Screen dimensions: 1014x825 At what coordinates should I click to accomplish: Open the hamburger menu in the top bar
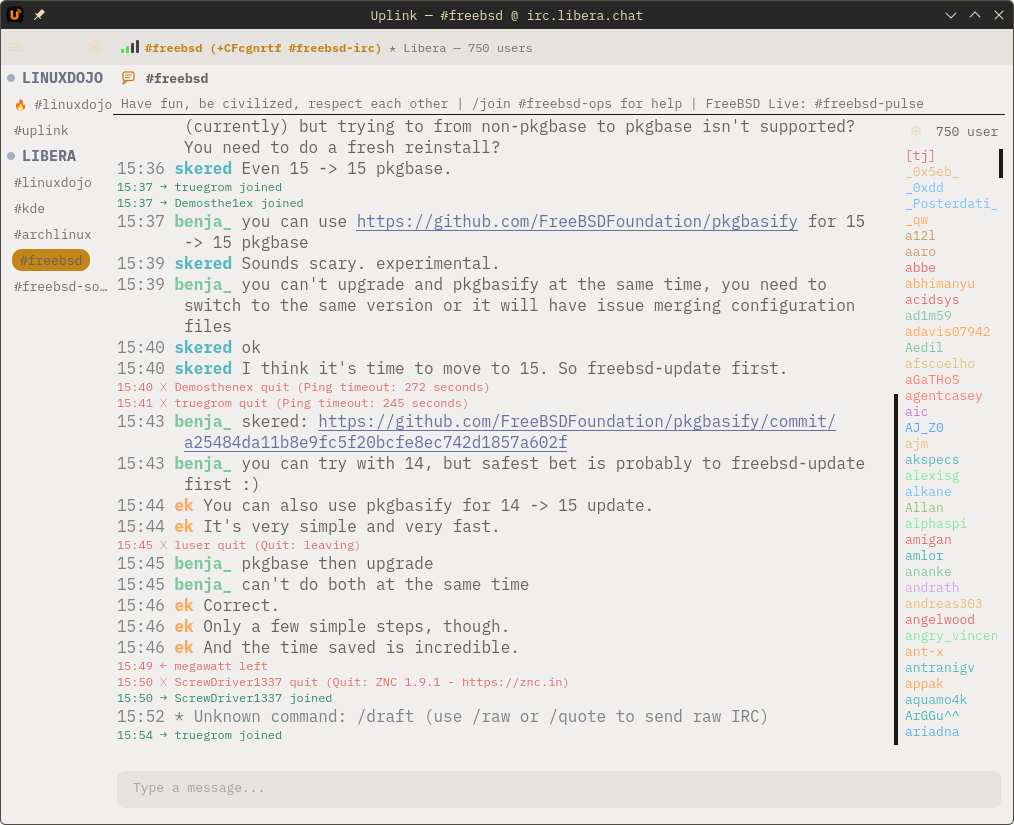(x=15, y=47)
